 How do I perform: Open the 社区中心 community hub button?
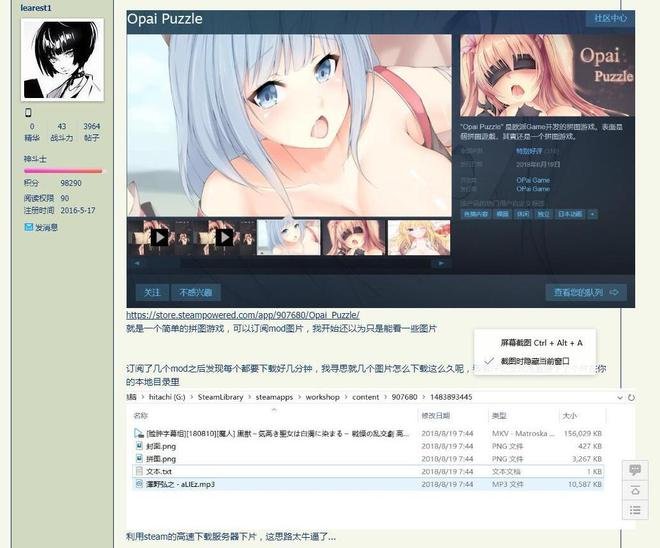[x=610, y=18]
